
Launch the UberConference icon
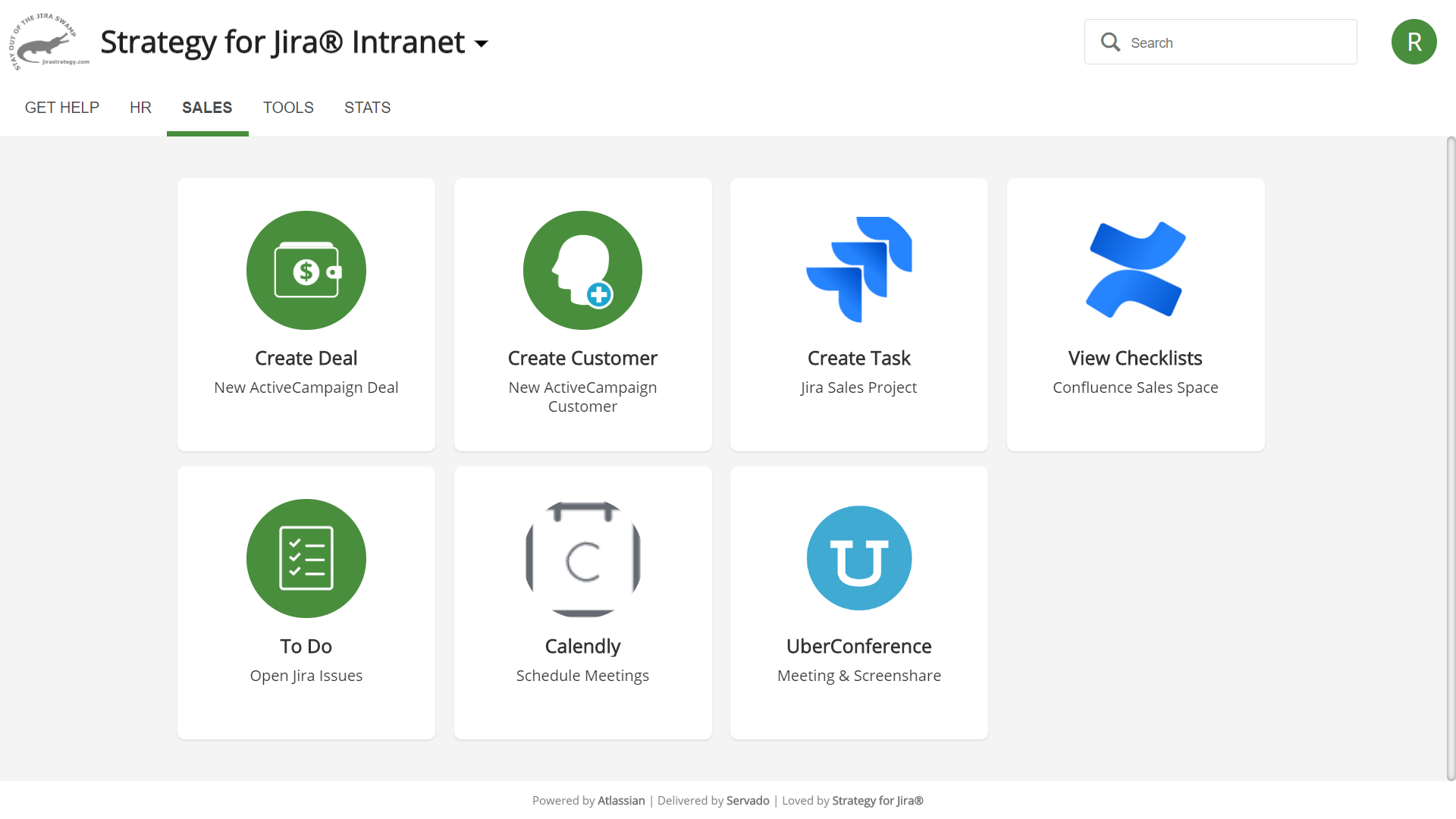pyautogui.click(x=858, y=558)
